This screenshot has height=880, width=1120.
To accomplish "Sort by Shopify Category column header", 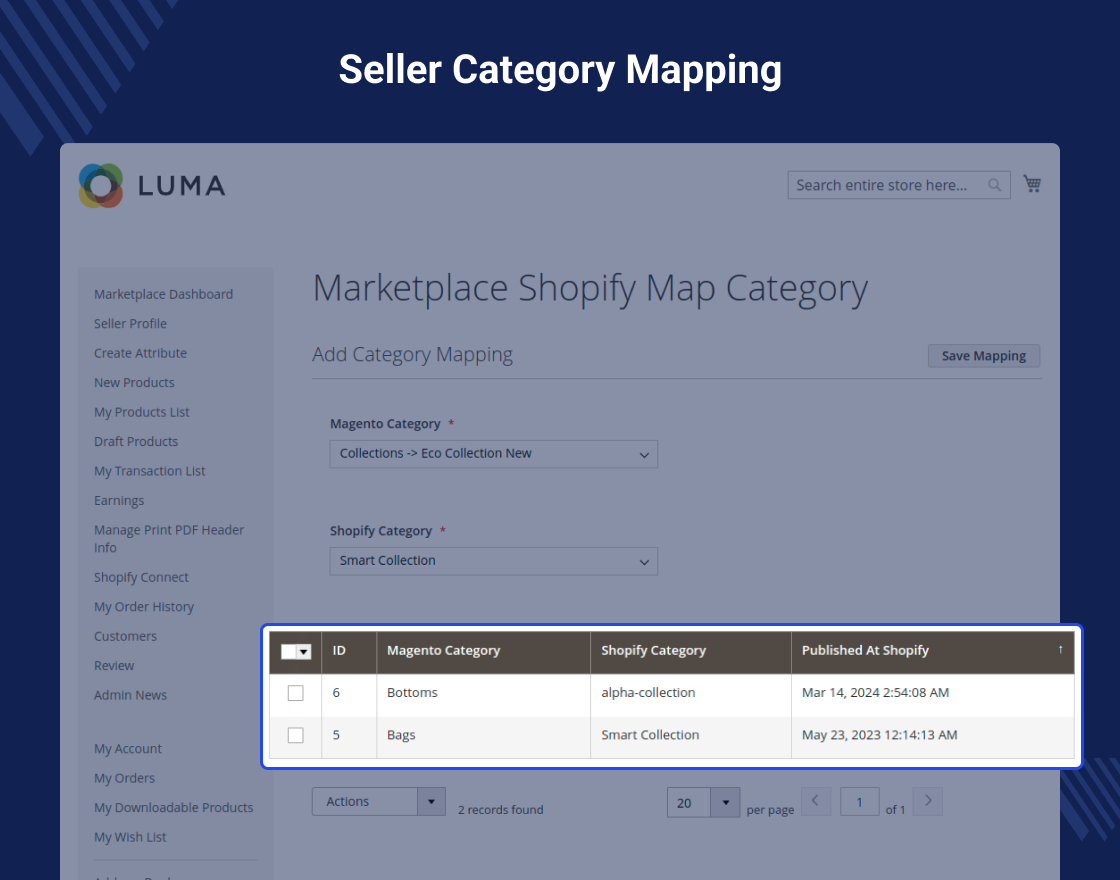I will point(691,651).
